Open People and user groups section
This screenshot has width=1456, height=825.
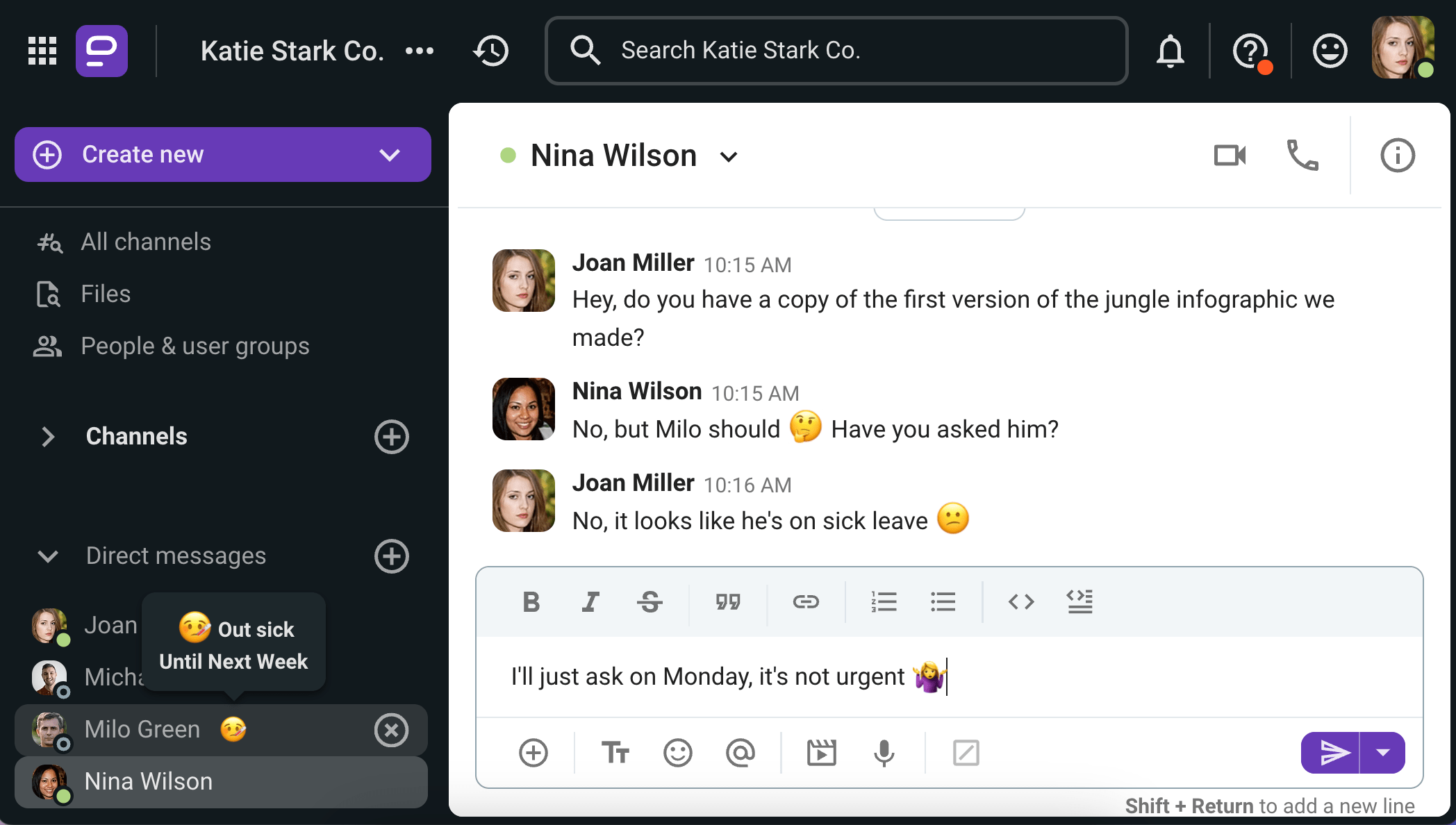click(196, 346)
